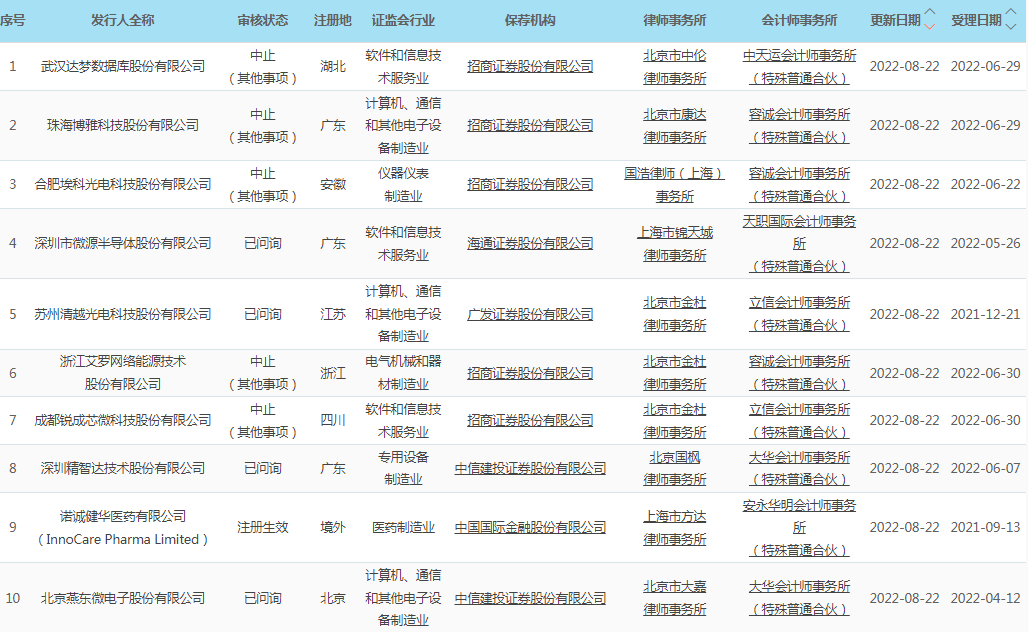Viewport: 1028px width, 632px height.
Task: Open 海通证券股份有限公司 sponsor link
Action: pos(530,243)
